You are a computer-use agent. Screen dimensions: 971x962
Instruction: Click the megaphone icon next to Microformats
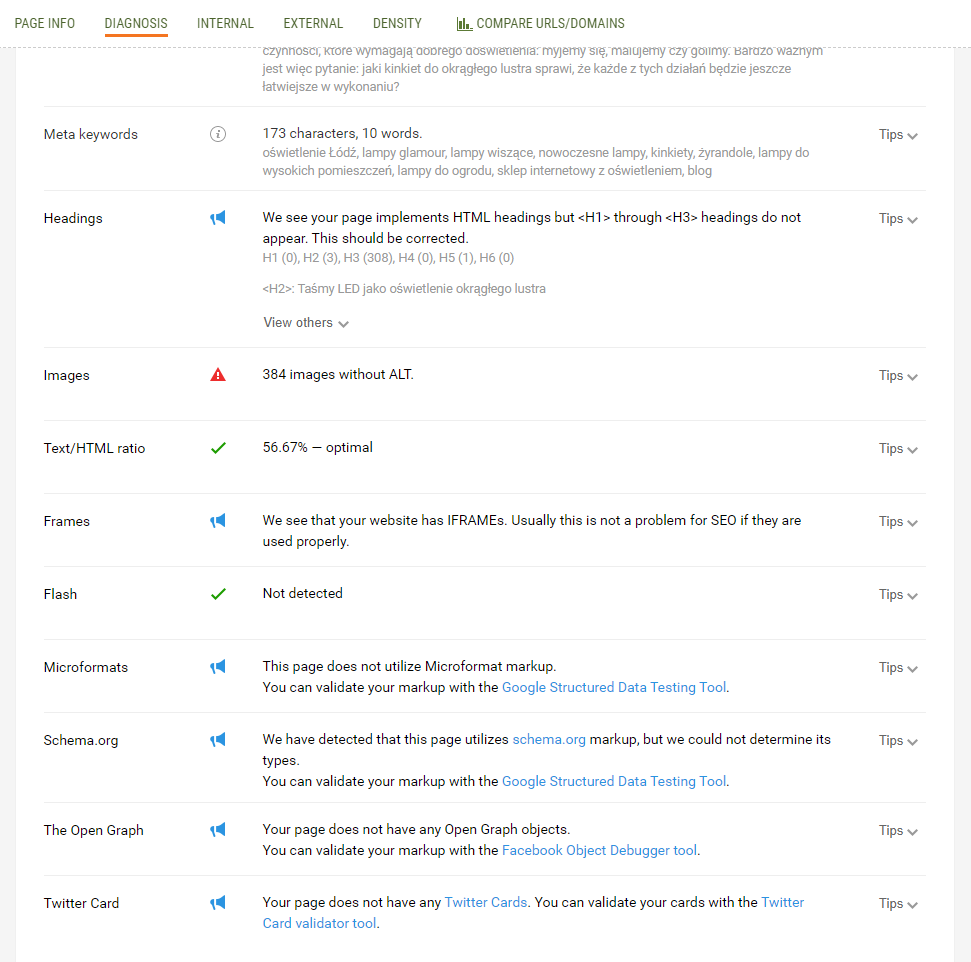point(218,667)
